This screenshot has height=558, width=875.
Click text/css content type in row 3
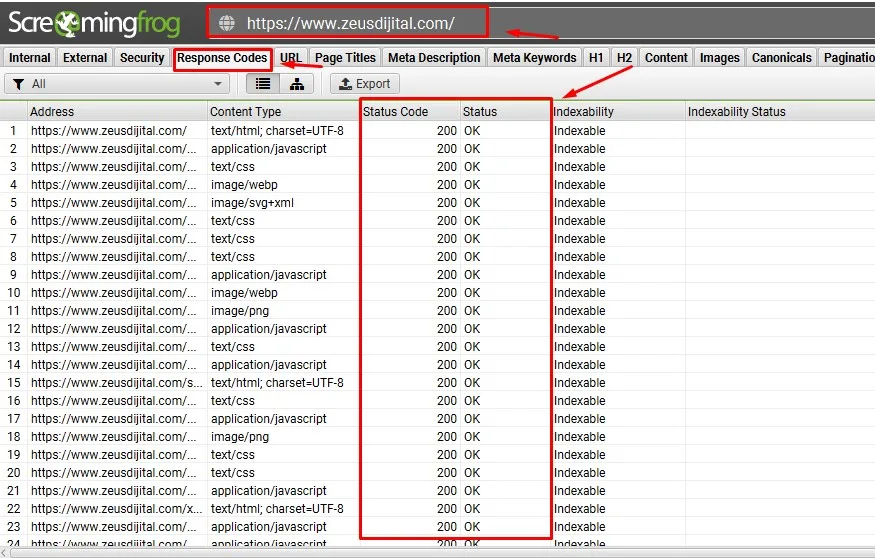point(233,167)
